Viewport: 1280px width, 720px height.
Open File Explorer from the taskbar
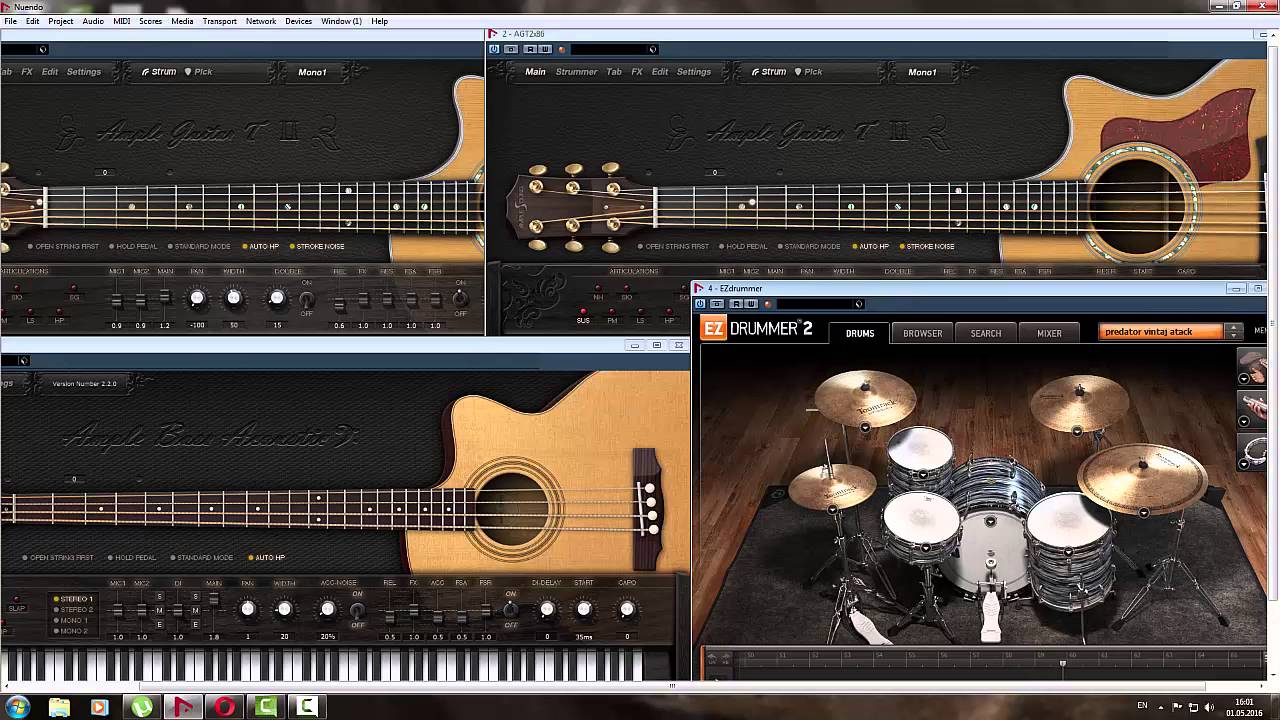click(59, 707)
